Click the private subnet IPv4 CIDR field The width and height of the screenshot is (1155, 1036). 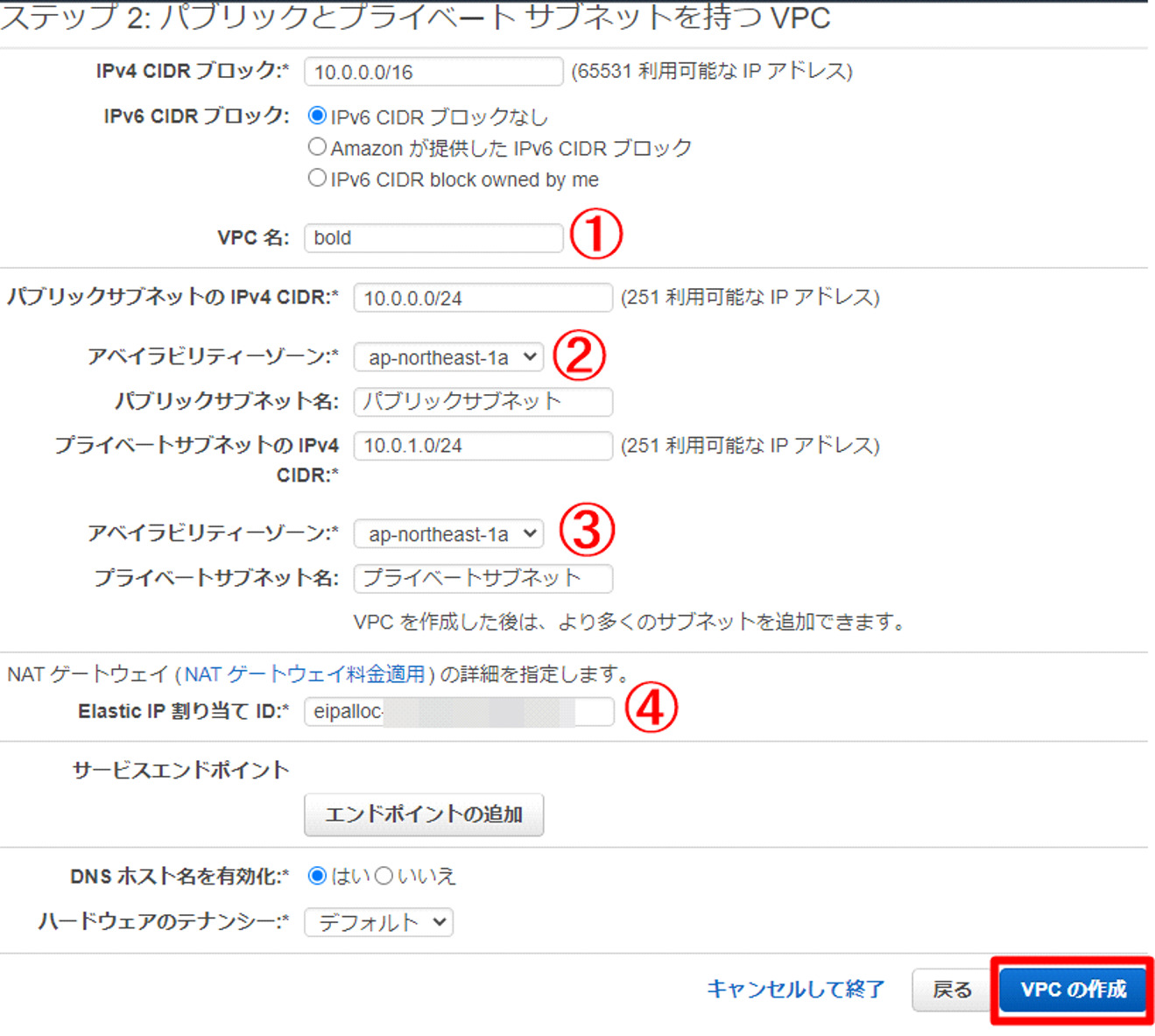(482, 446)
